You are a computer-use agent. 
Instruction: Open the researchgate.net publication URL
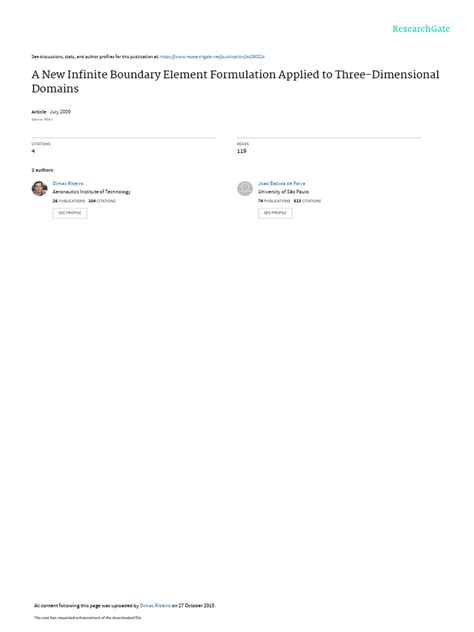pos(212,57)
